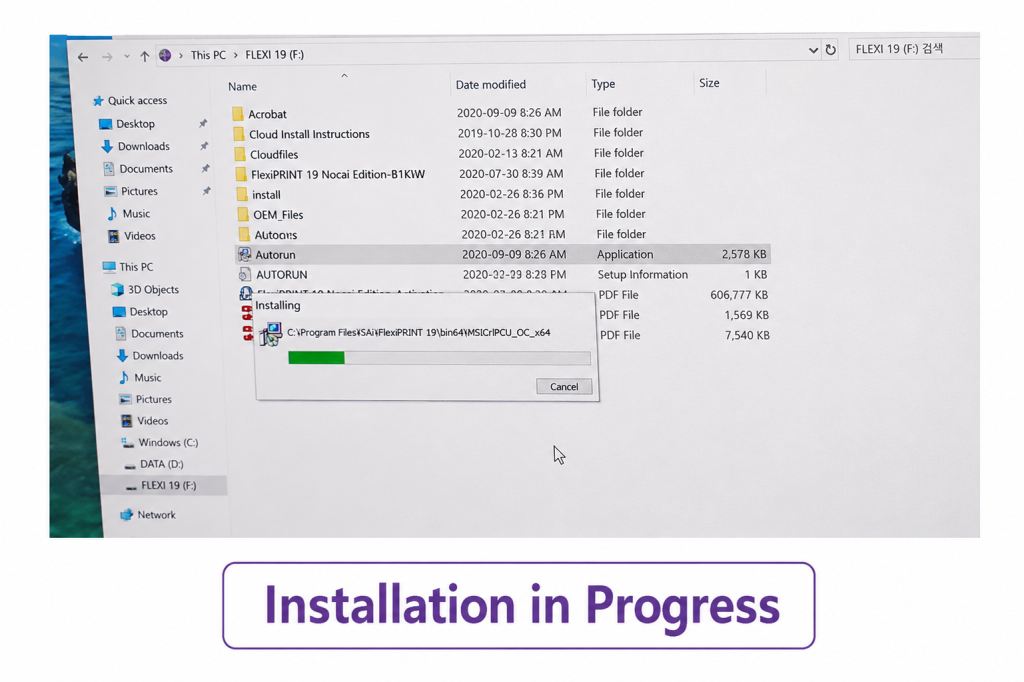Click the Setup Information type cell
The height and width of the screenshot is (682, 1024).
[643, 275]
